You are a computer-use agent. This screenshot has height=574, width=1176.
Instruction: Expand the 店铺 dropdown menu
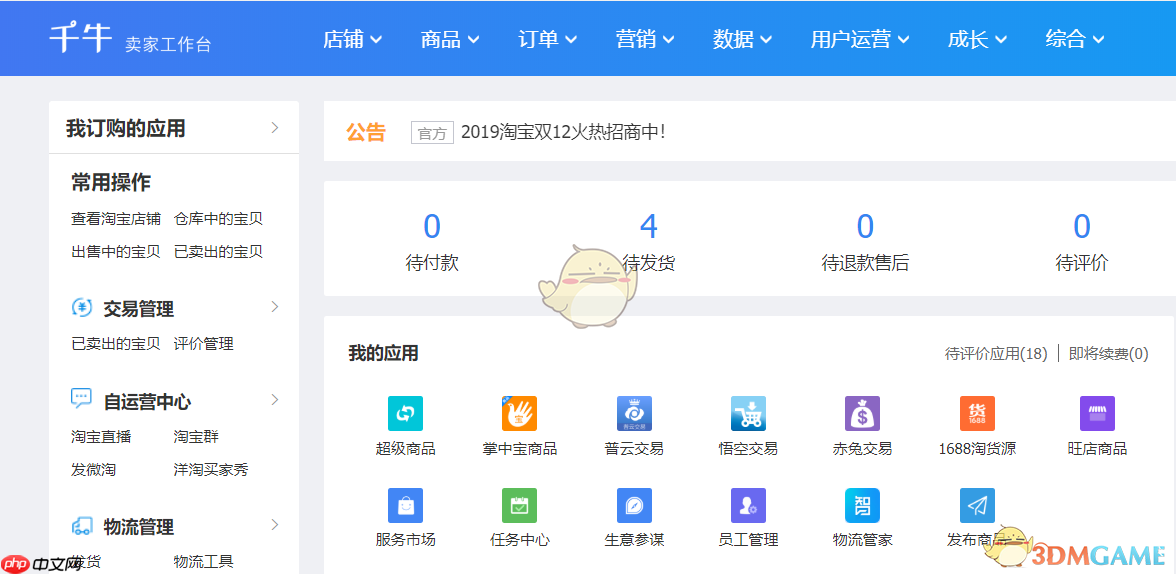point(352,39)
